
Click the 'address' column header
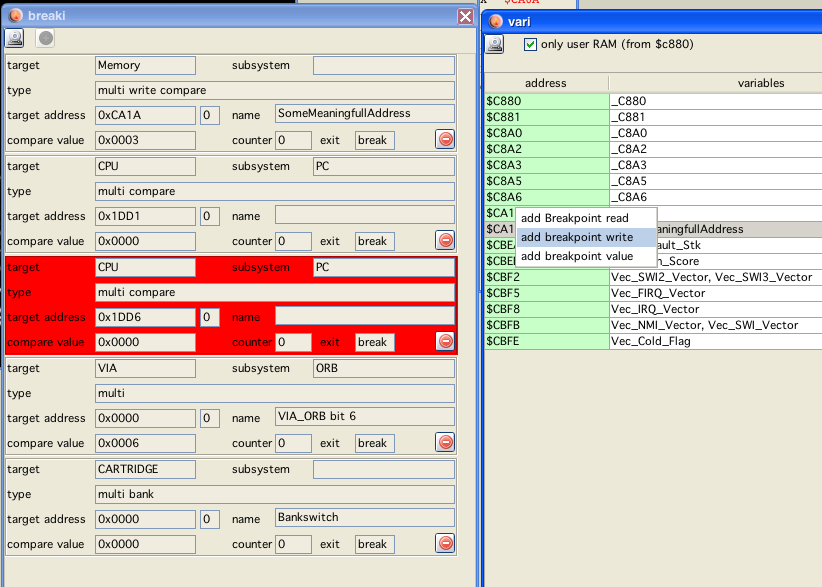[546, 83]
